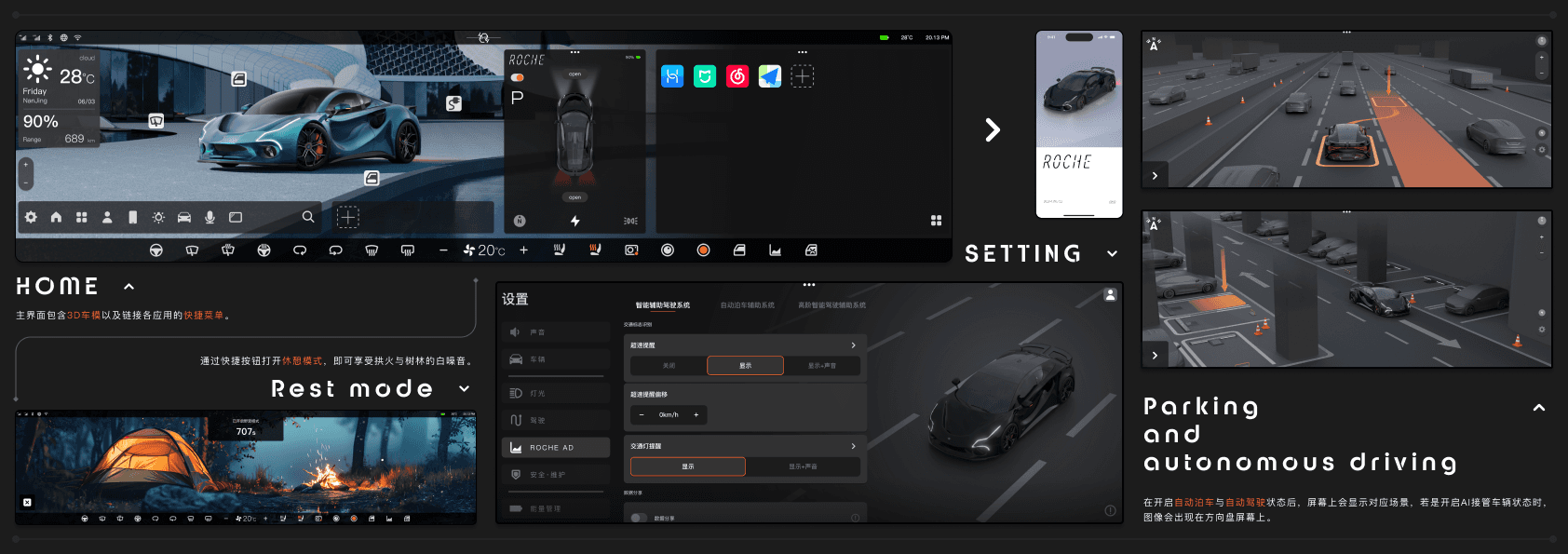1568x554 pixels.
Task: Launch the blue H app icon
Action: coord(672,76)
